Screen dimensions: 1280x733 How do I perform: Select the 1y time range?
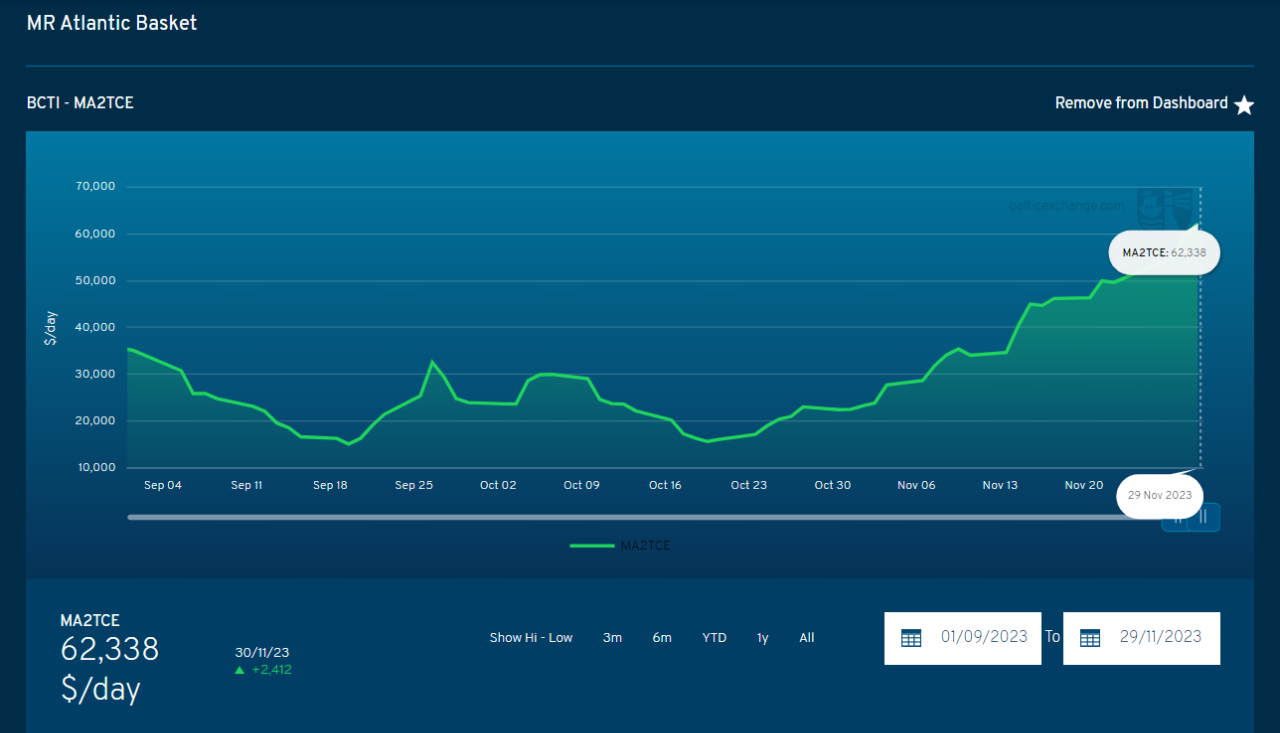point(763,638)
